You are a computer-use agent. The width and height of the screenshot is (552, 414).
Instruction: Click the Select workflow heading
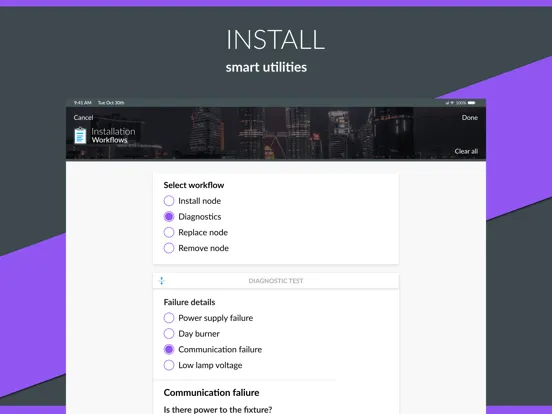click(194, 185)
